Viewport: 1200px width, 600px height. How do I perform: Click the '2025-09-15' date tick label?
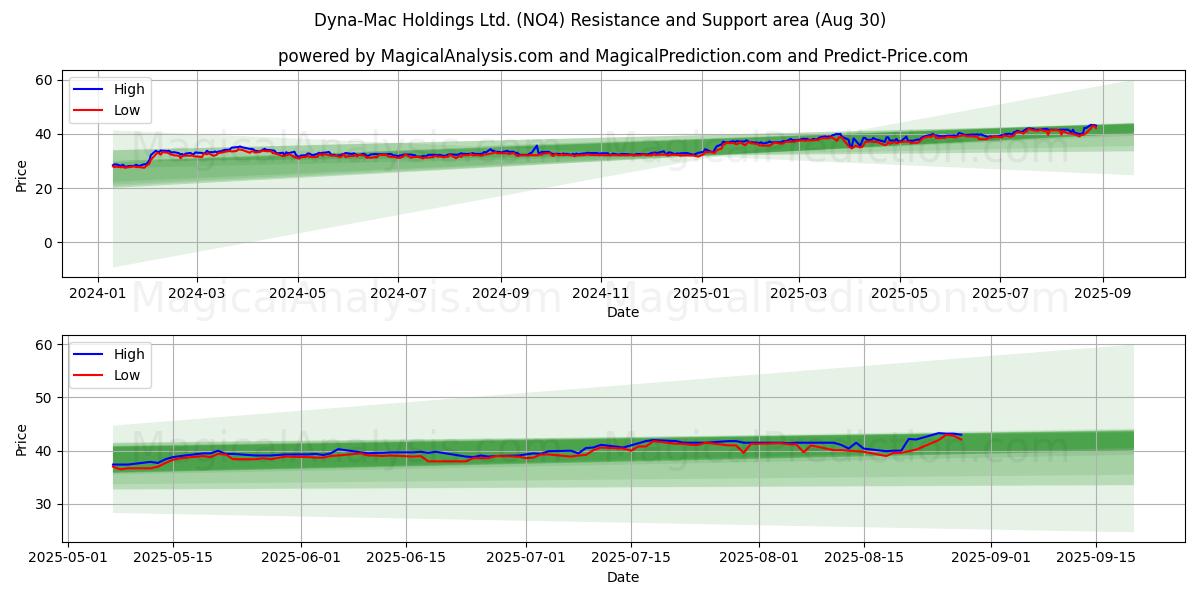click(1096, 558)
